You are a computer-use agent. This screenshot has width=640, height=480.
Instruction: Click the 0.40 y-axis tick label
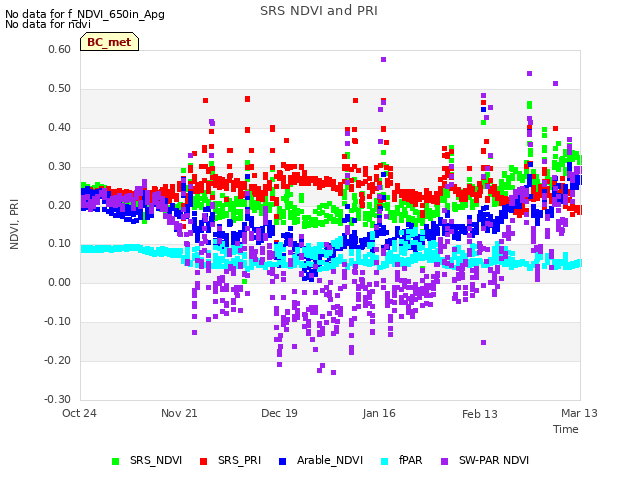[60, 127]
